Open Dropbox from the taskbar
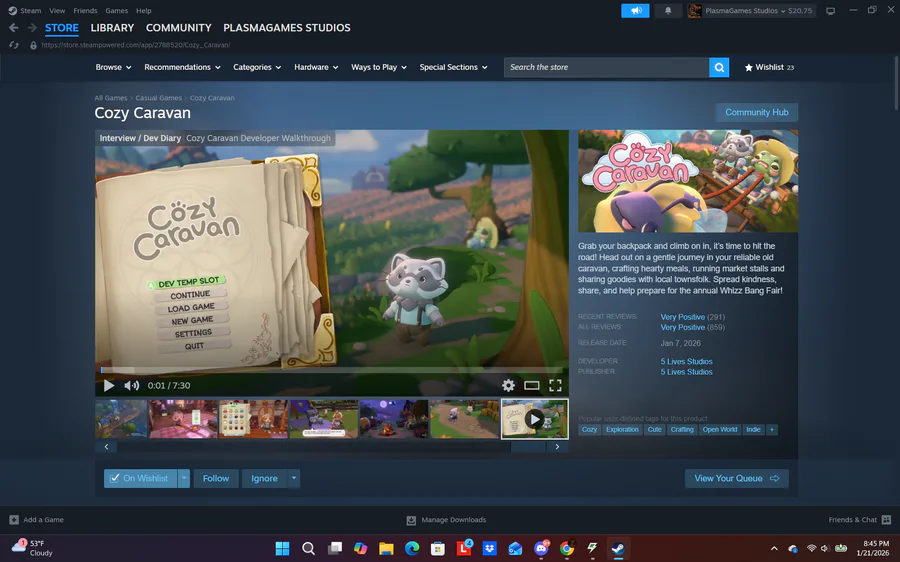Screen dimensions: 900x562 pos(489,548)
